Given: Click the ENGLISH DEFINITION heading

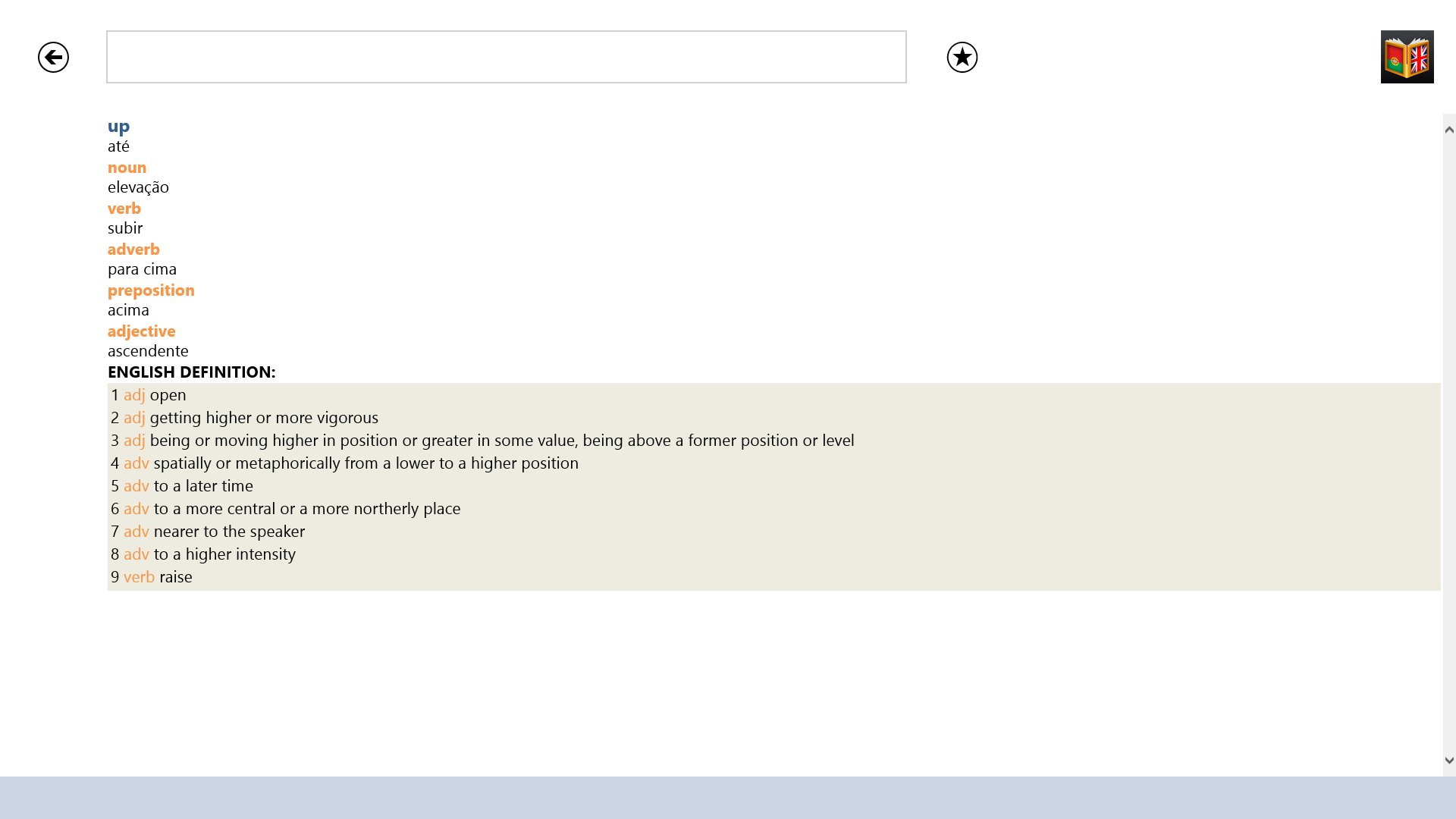Looking at the screenshot, I should click(191, 372).
